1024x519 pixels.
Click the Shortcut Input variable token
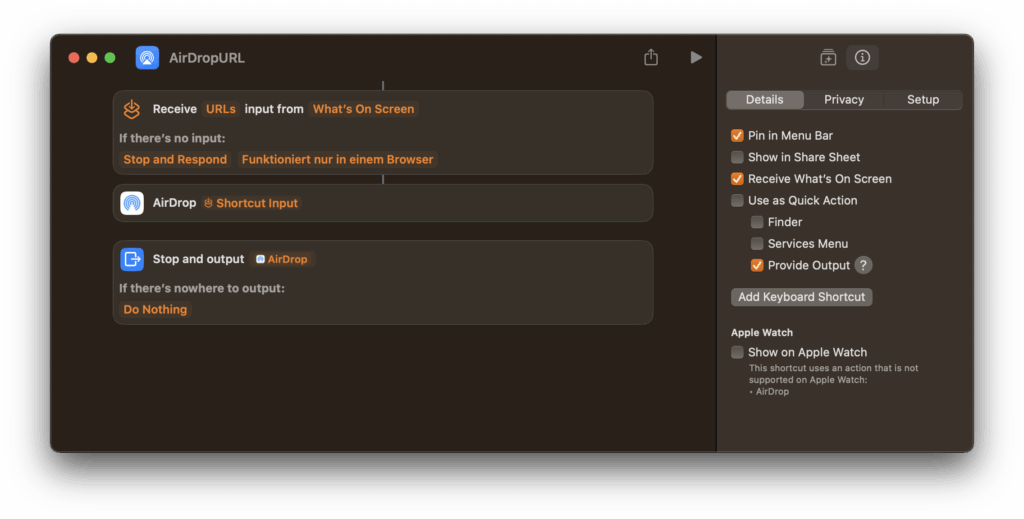pyautogui.click(x=251, y=203)
